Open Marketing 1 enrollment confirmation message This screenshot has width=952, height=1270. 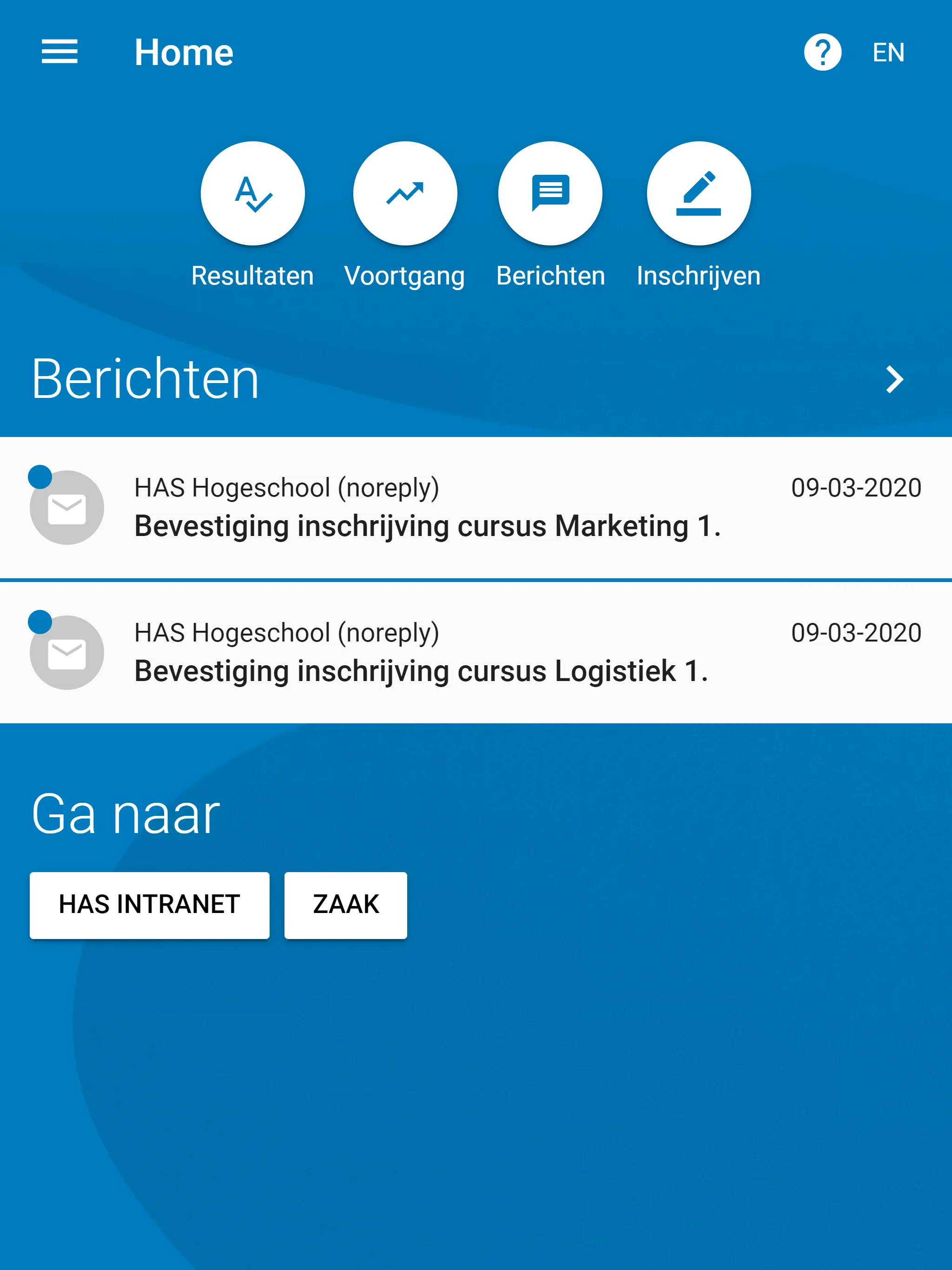[x=476, y=507]
